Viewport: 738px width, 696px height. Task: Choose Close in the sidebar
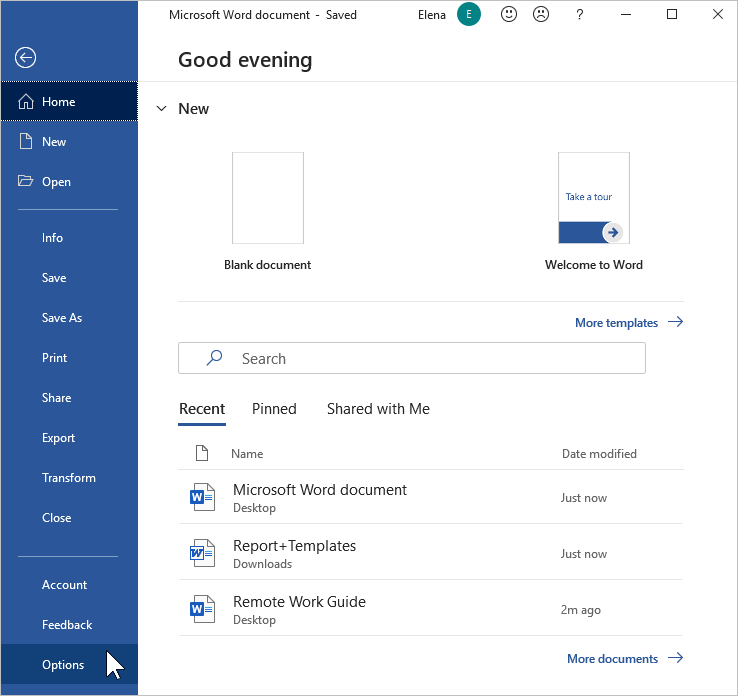coord(56,518)
